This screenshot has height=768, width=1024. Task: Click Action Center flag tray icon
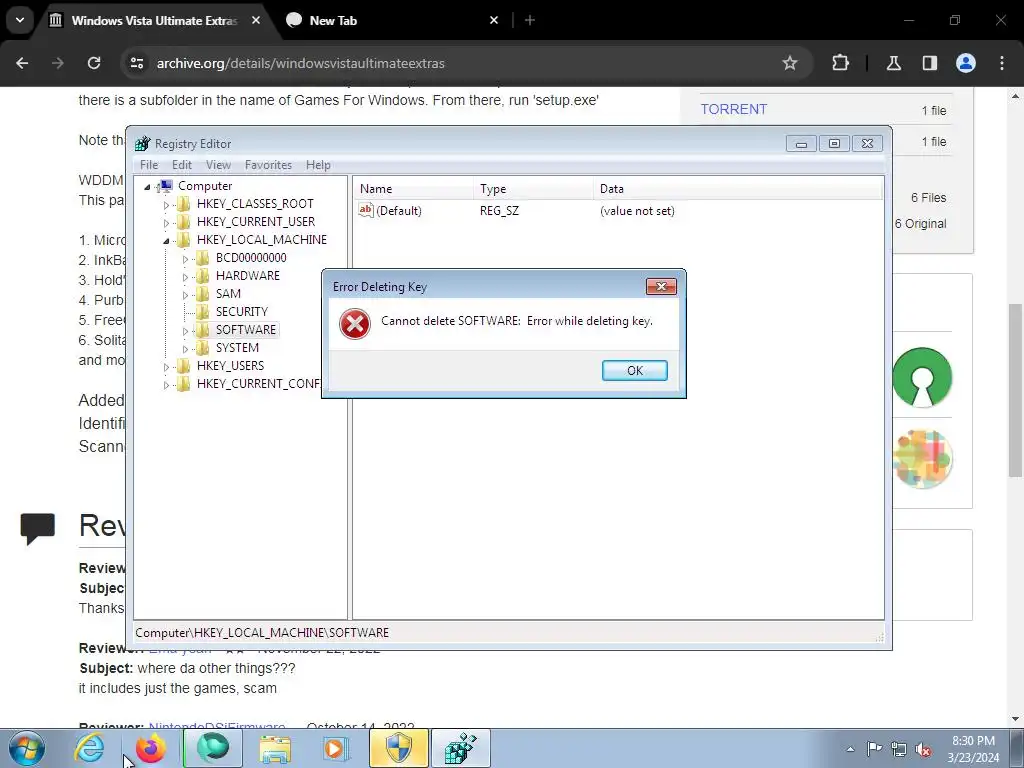tap(874, 749)
